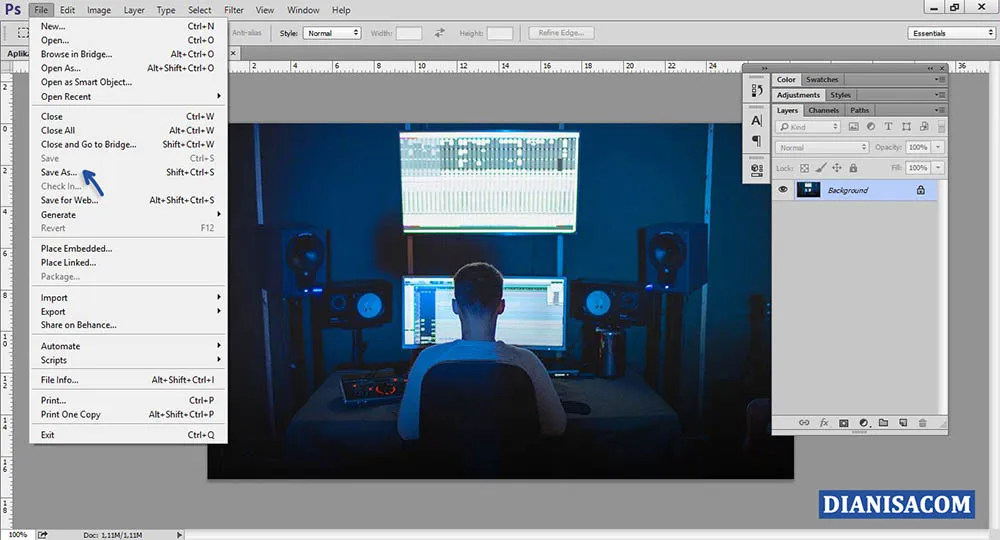The height and width of the screenshot is (540, 1000).
Task: Open the Opacity slider dropdown arrow
Action: pos(938,147)
